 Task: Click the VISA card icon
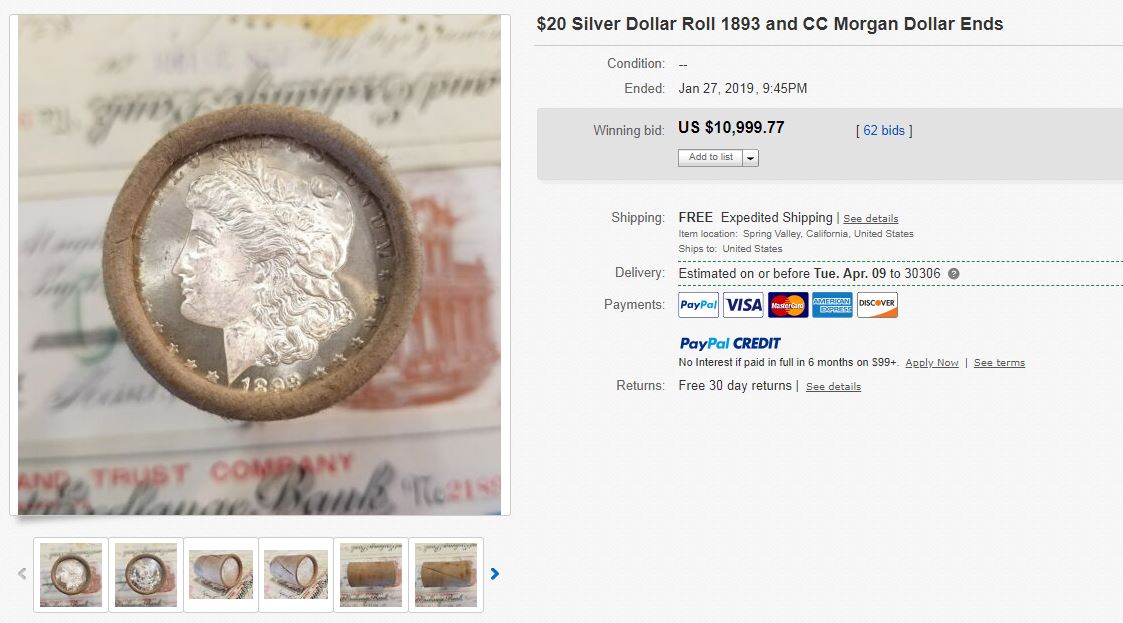tap(743, 305)
